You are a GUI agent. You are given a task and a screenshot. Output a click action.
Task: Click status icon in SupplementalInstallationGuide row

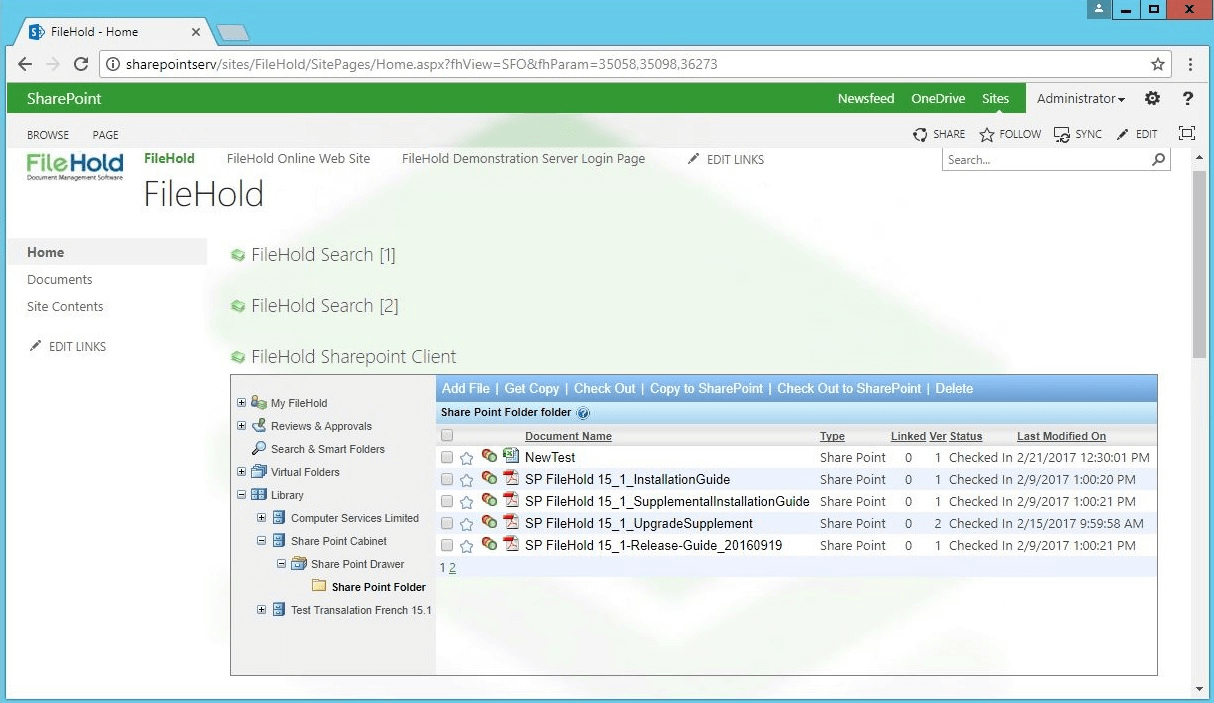click(489, 500)
